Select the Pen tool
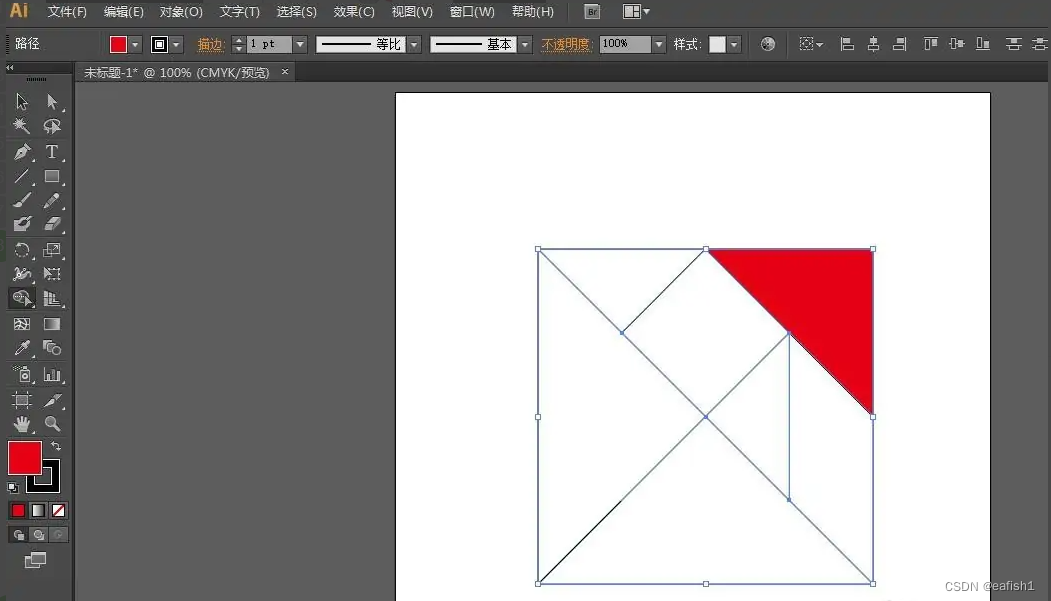The width and height of the screenshot is (1051, 601). point(21,152)
